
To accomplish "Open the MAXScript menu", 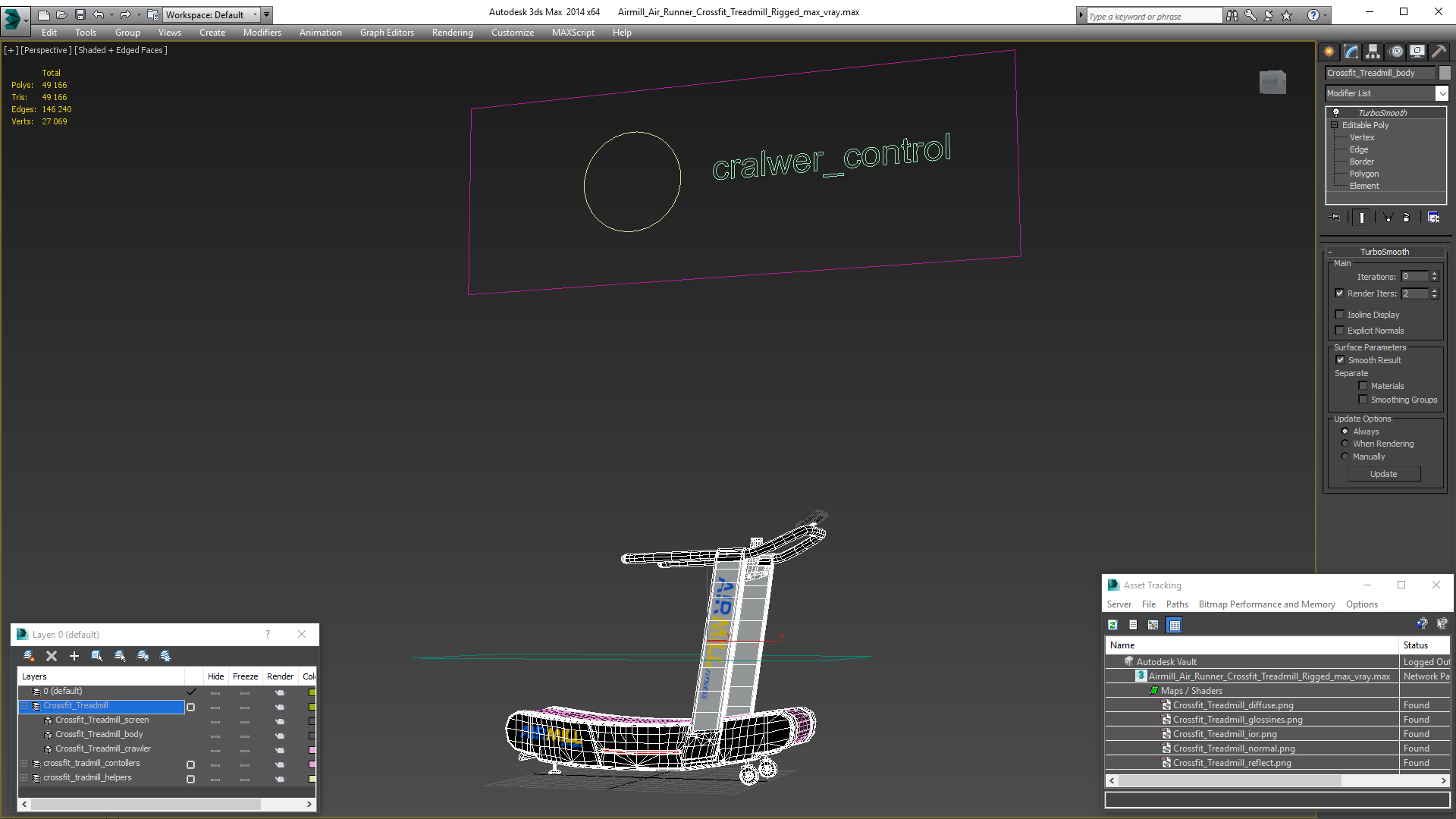I will click(x=573, y=33).
